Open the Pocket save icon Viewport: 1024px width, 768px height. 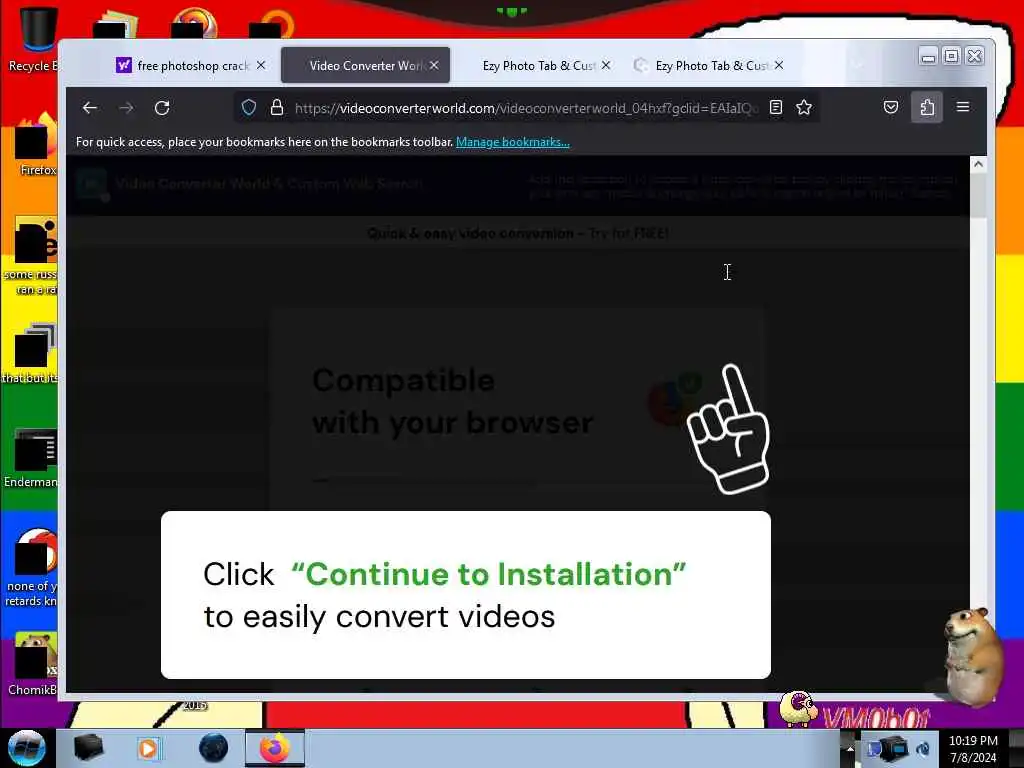pyautogui.click(x=891, y=108)
